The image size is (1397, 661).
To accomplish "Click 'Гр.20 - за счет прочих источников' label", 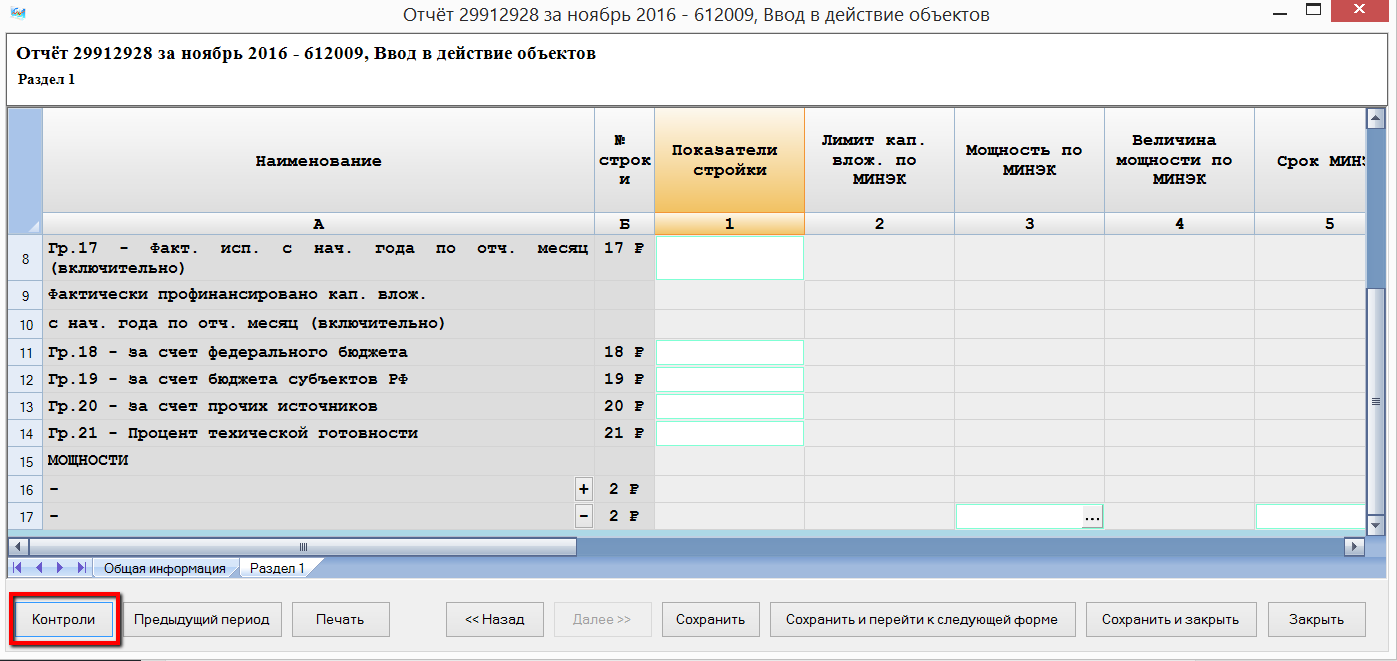I will [213, 406].
